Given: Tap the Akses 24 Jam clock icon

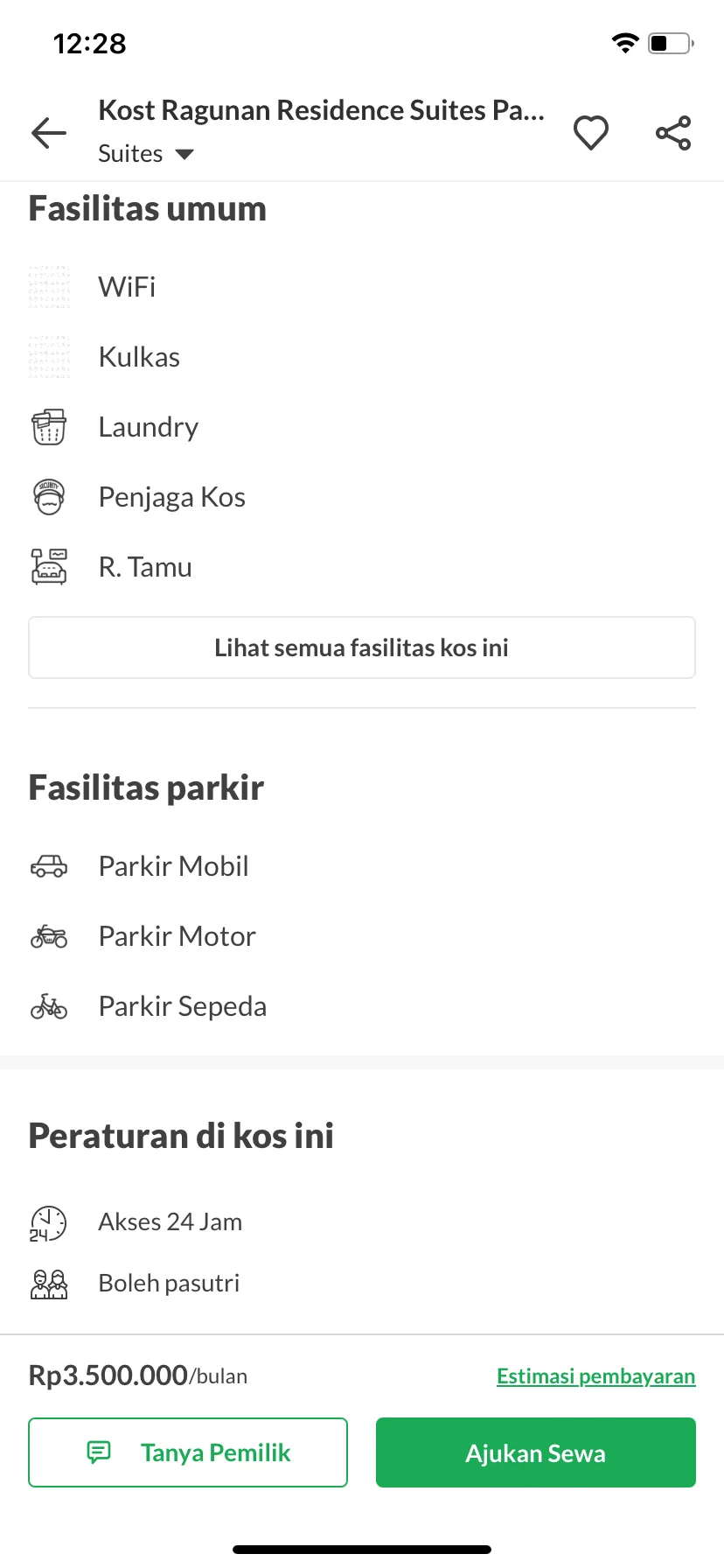Looking at the screenshot, I should tap(48, 1222).
